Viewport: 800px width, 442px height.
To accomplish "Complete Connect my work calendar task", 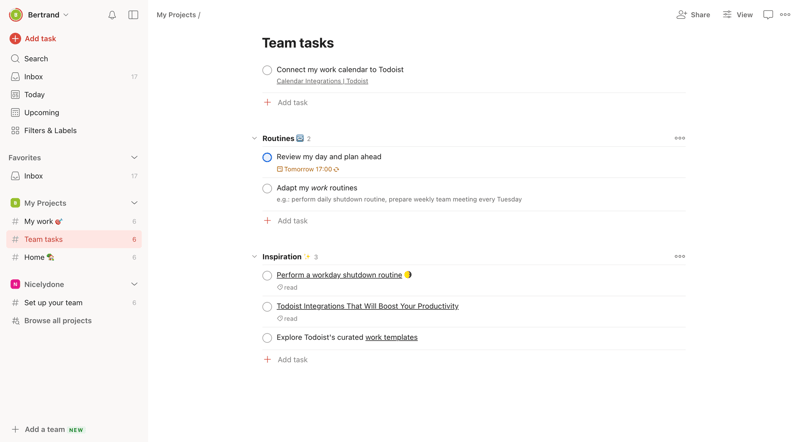I will pos(267,70).
